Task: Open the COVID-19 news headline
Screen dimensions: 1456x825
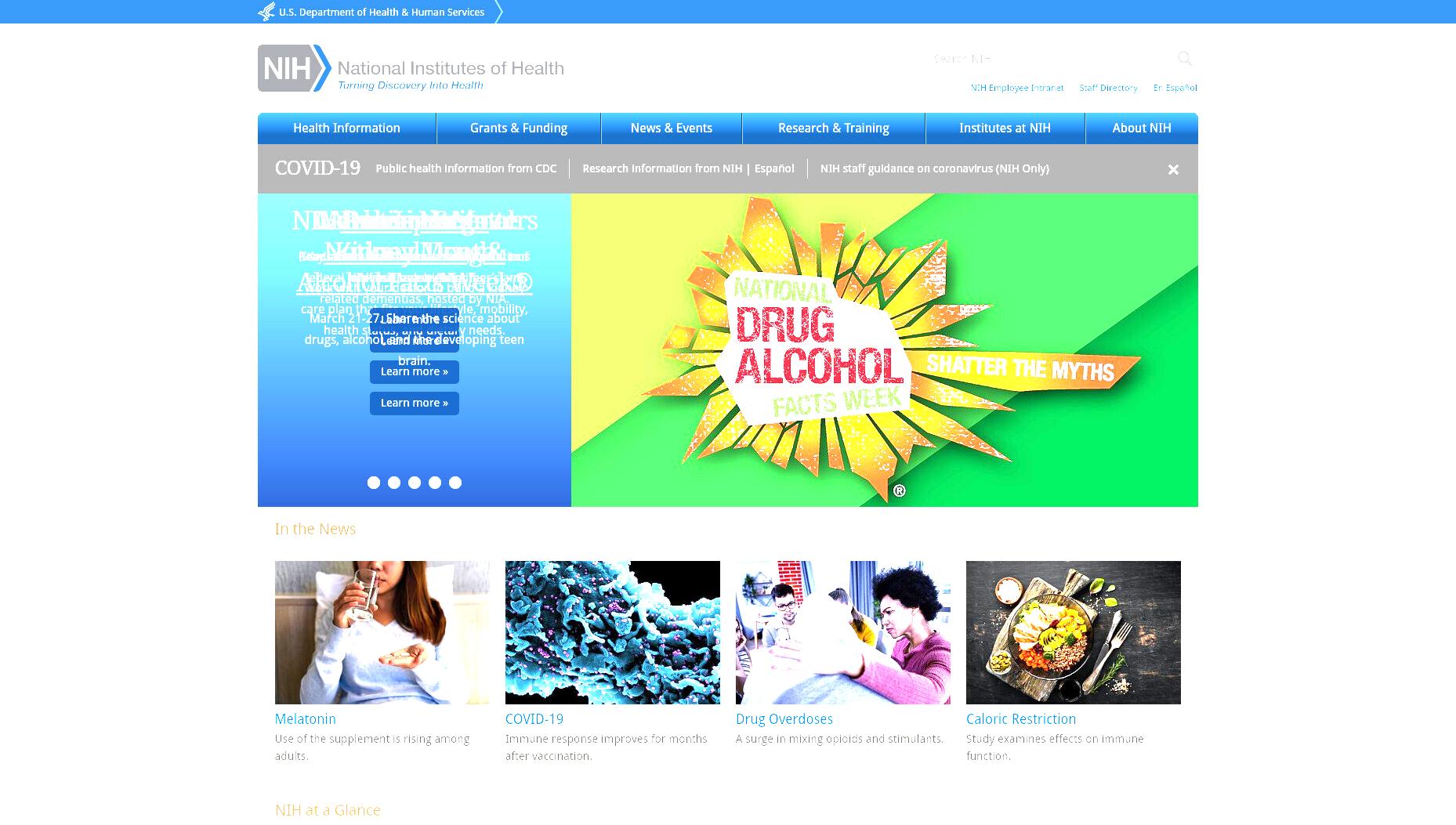Action: pos(534,719)
